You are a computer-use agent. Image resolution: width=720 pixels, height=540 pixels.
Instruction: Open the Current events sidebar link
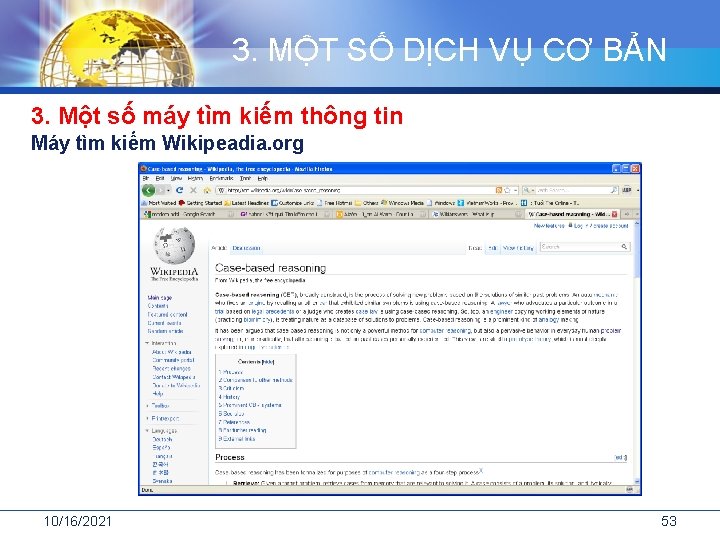pyautogui.click(x=164, y=323)
